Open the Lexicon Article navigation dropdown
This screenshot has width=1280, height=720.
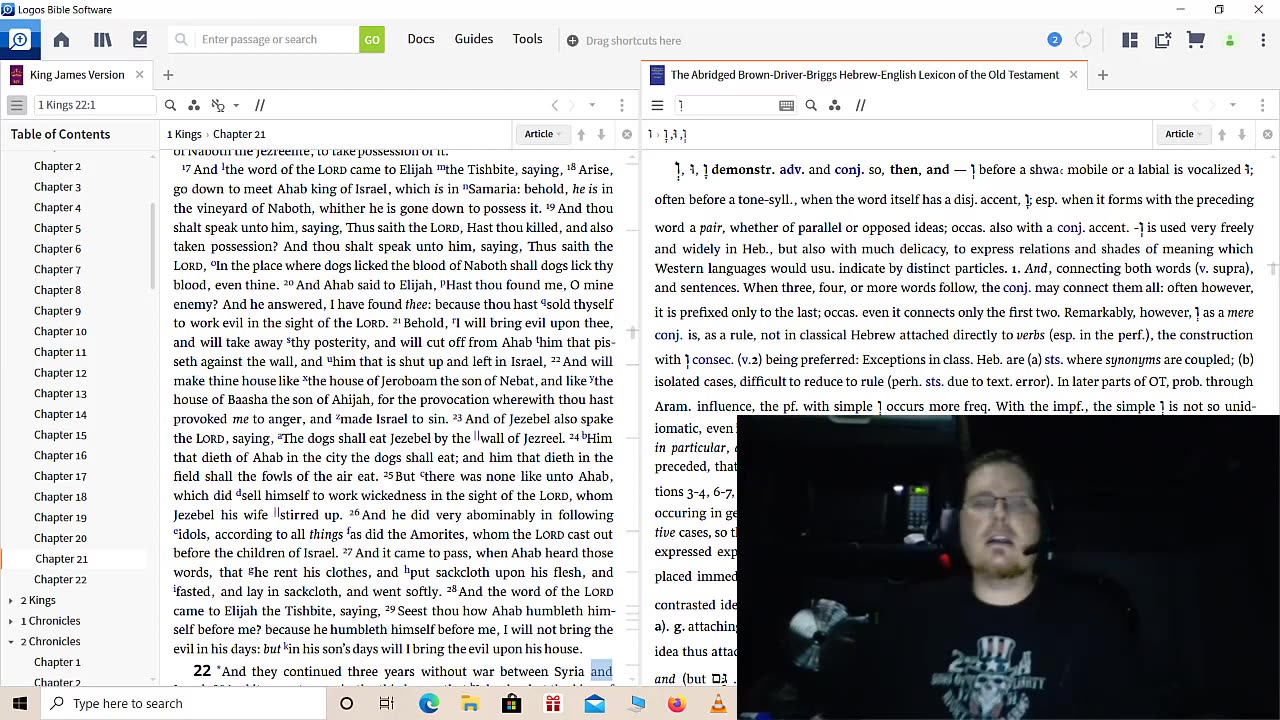(1183, 134)
